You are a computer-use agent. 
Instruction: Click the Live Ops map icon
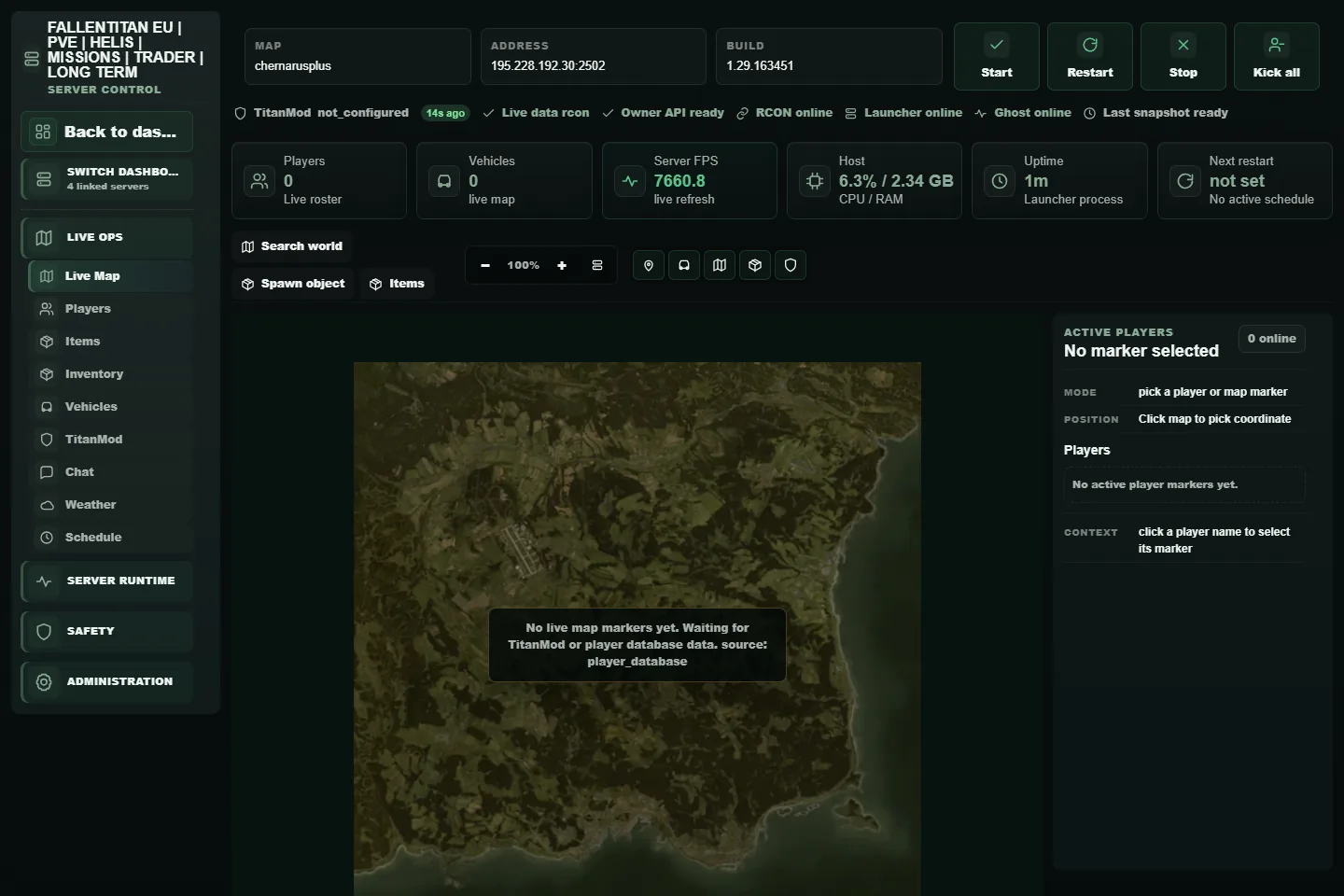[x=44, y=238]
